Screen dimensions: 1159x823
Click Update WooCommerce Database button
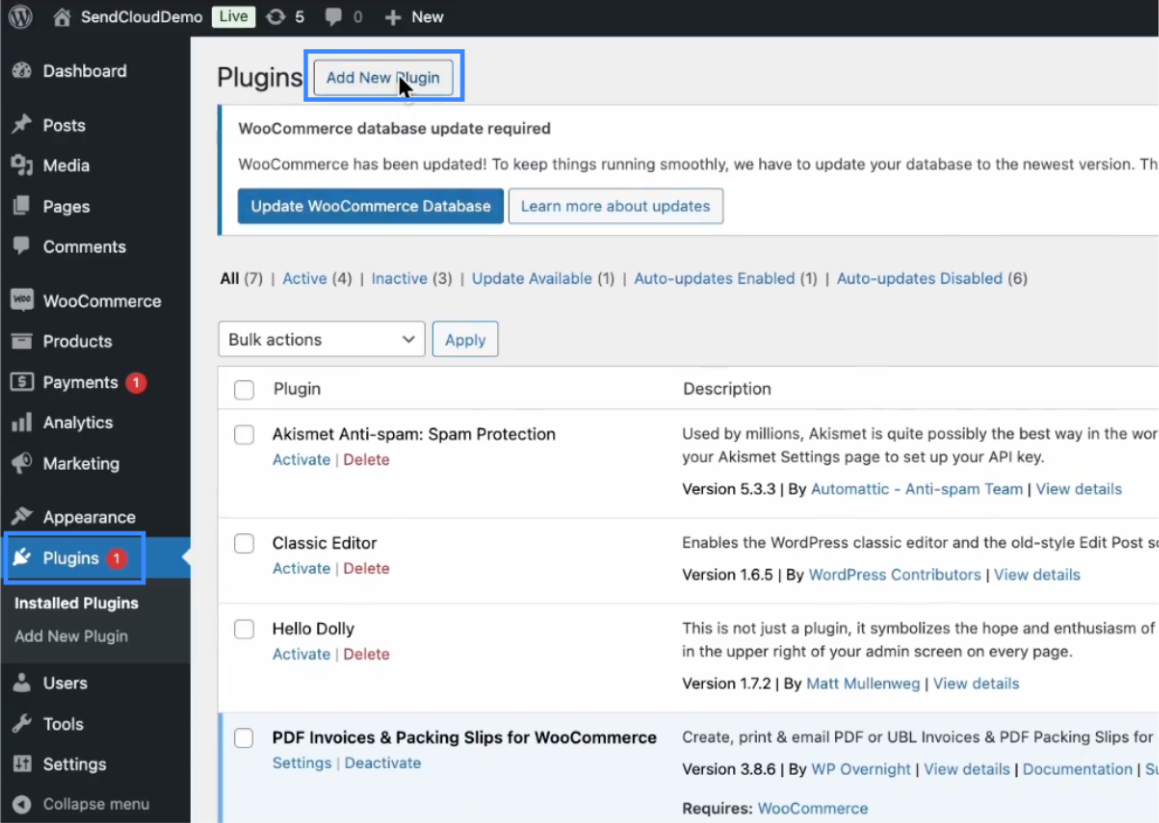(370, 206)
